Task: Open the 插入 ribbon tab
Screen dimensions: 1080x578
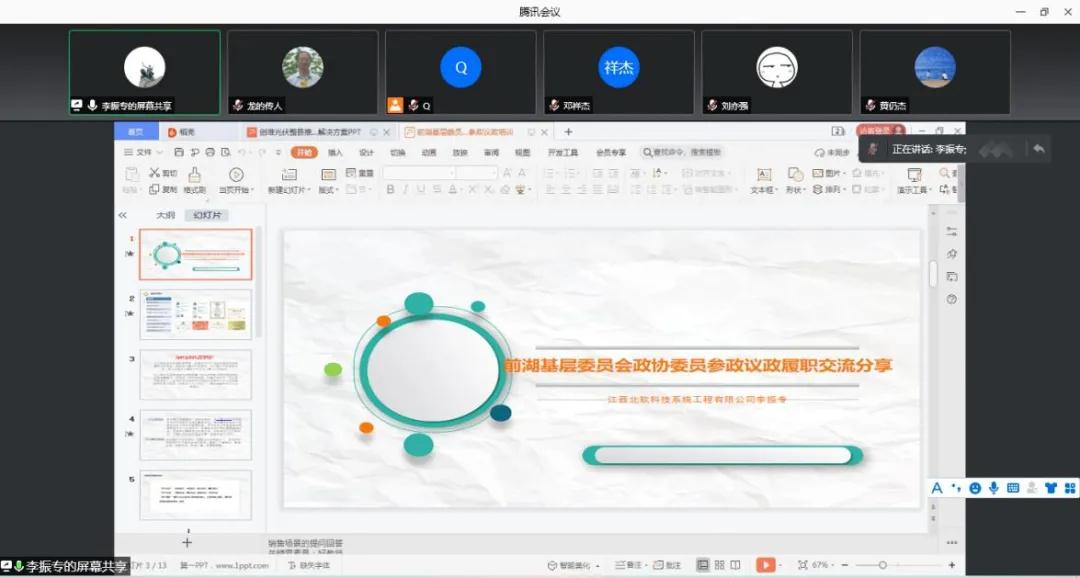Action: [x=335, y=152]
